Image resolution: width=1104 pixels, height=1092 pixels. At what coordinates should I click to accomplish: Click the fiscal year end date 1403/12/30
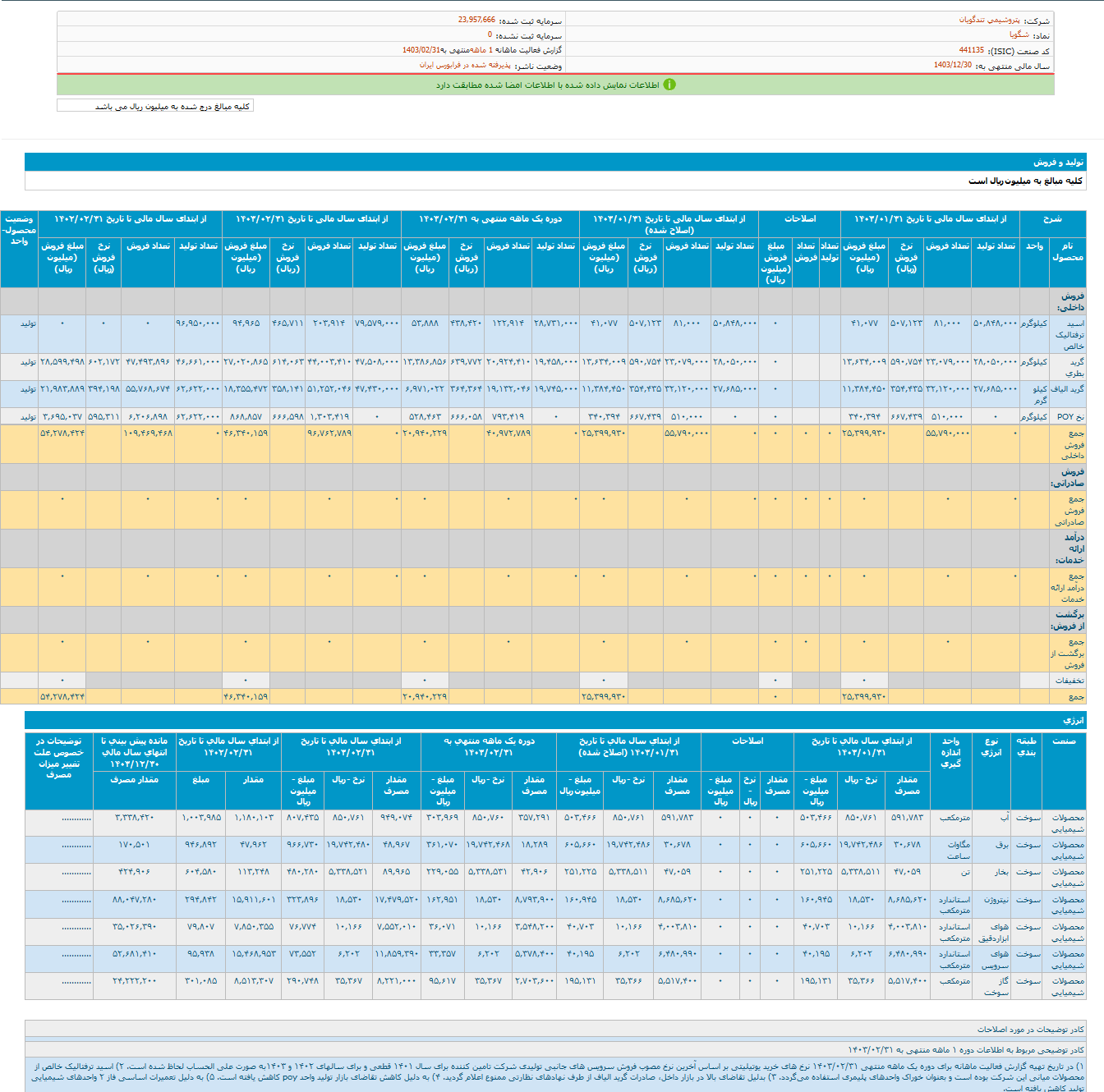click(952, 65)
